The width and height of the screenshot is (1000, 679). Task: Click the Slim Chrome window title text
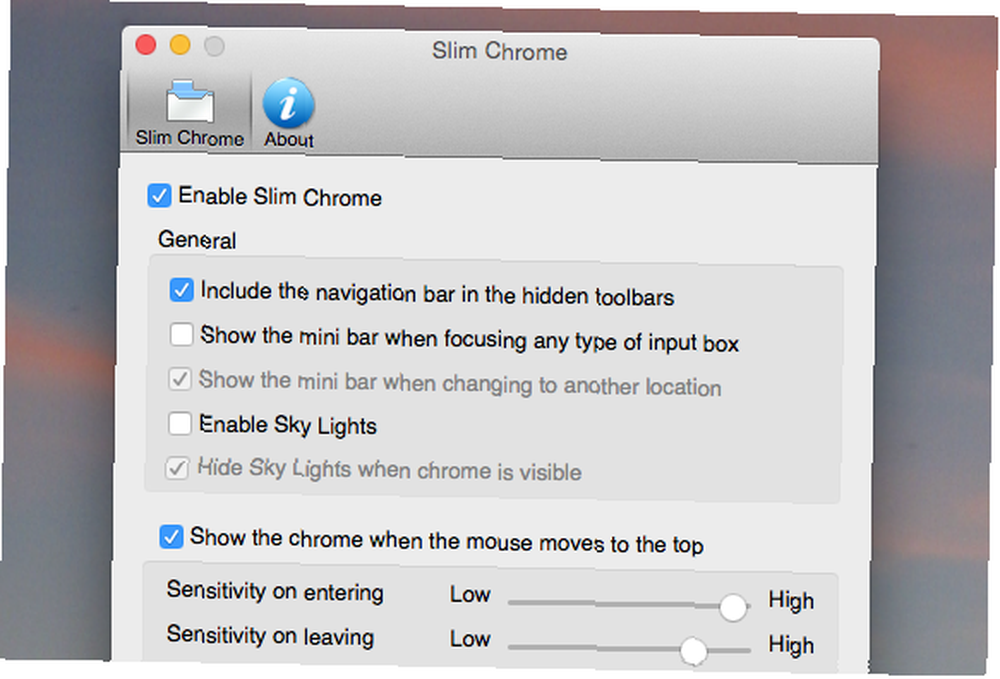tap(499, 51)
